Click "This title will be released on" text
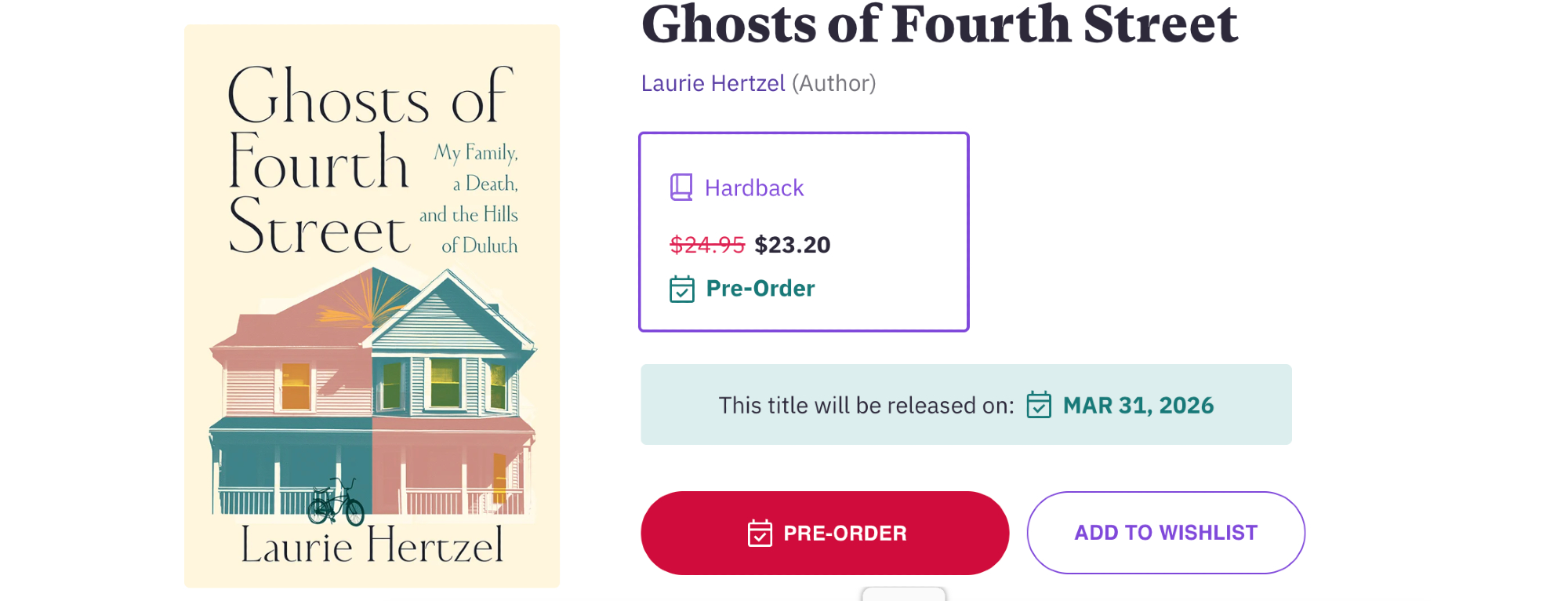1568x601 pixels. pyautogui.click(x=866, y=405)
